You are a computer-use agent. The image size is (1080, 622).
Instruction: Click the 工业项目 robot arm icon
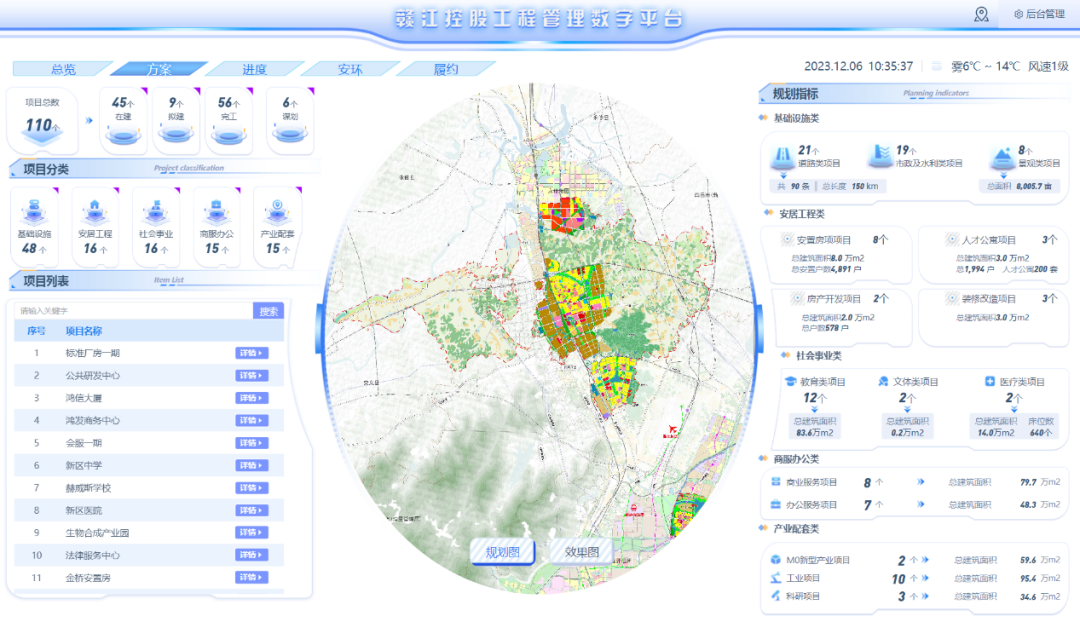(x=776, y=578)
